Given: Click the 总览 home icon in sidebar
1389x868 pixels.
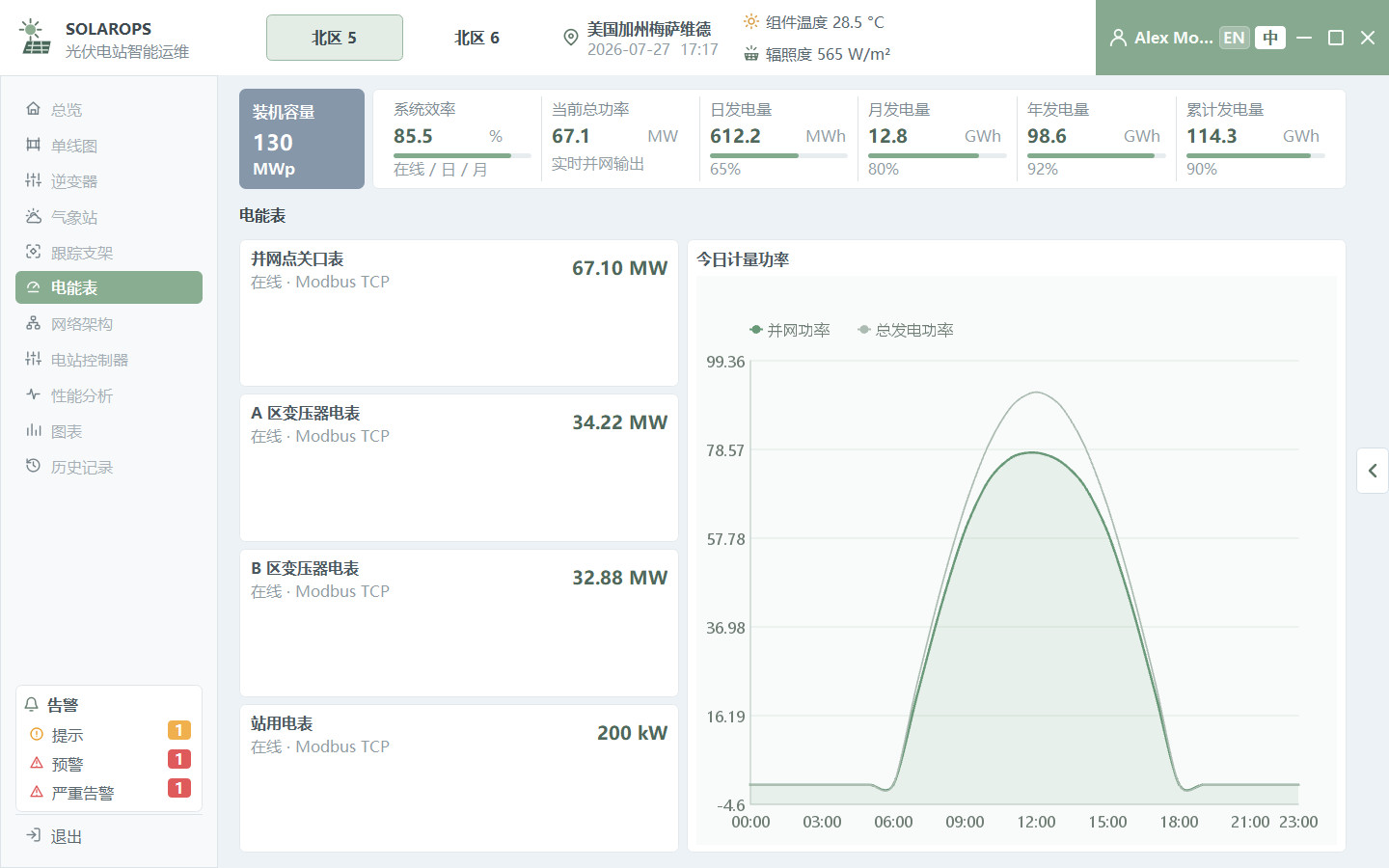Looking at the screenshot, I should click(33, 109).
